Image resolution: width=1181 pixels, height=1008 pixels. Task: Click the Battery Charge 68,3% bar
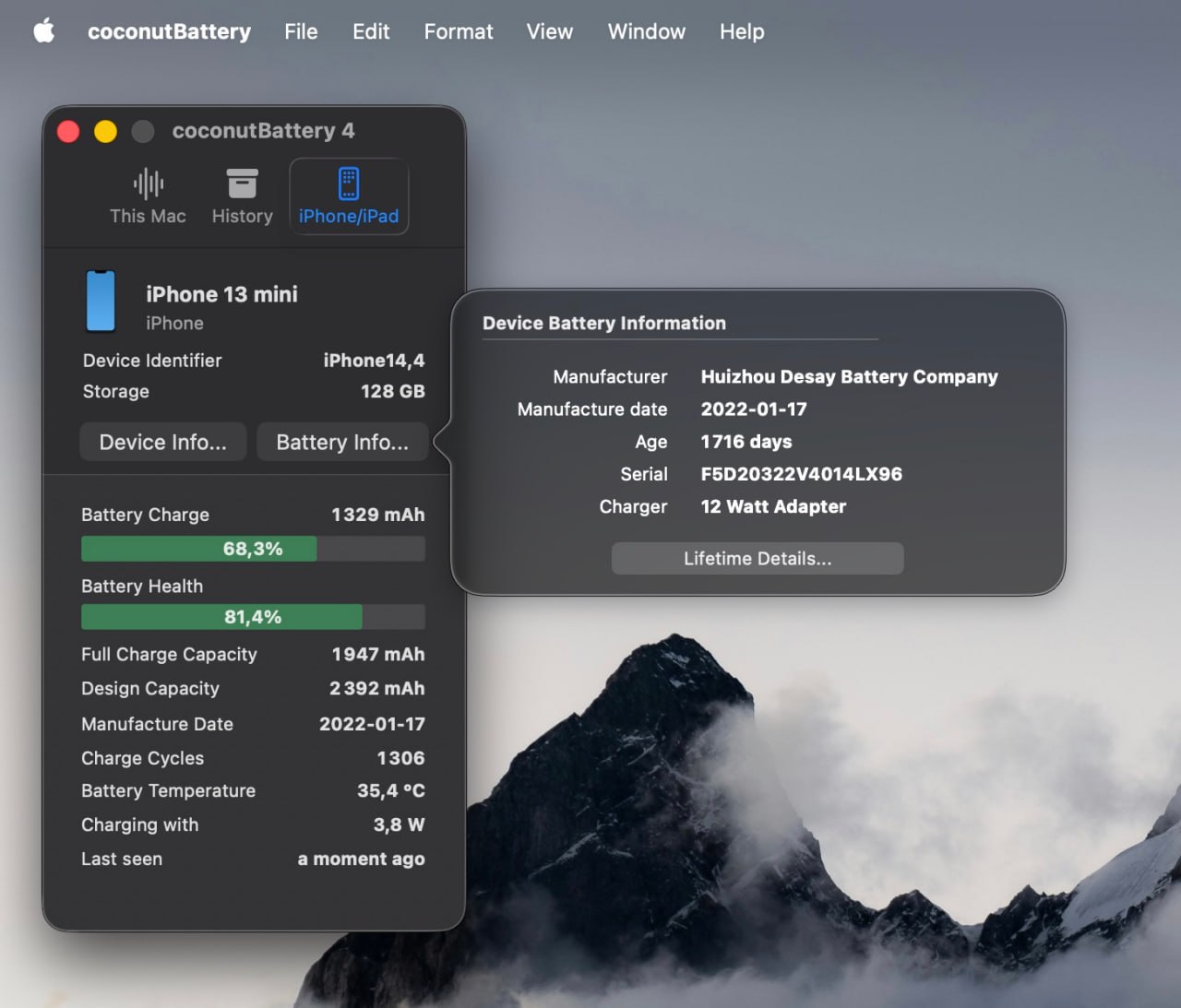[x=253, y=549]
